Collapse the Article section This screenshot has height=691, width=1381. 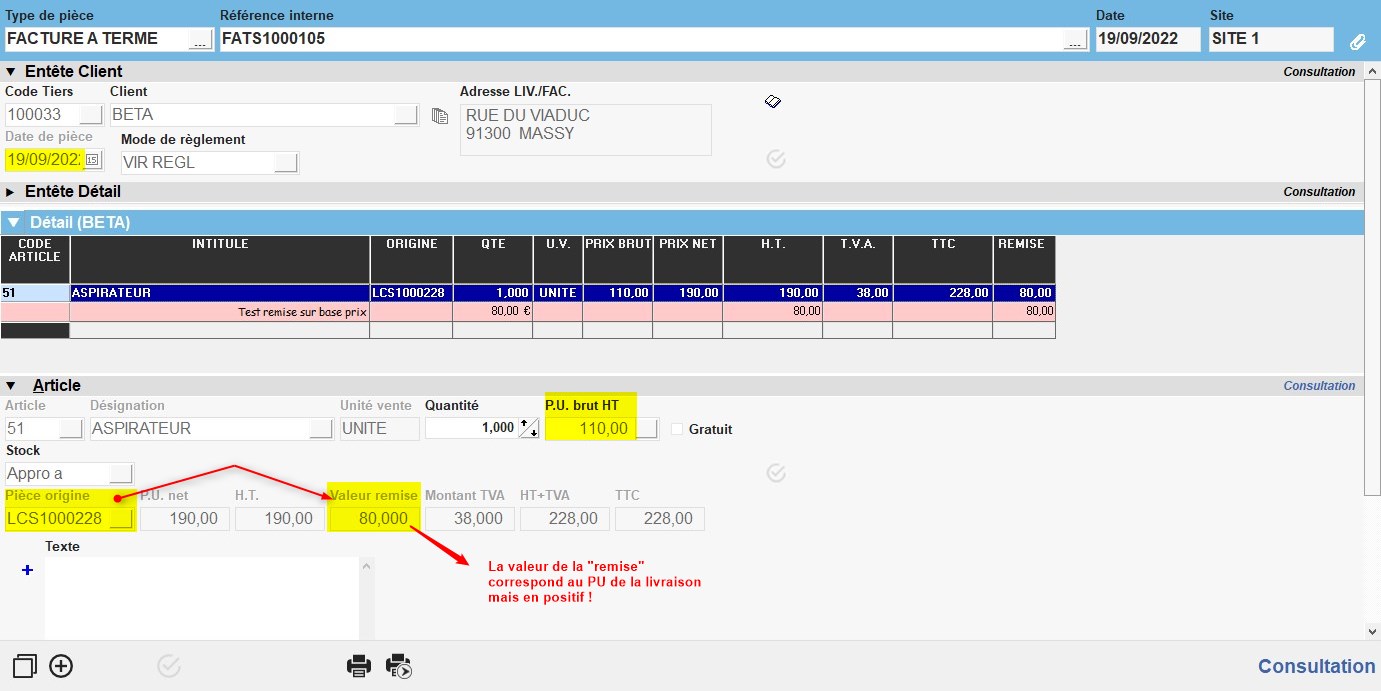click(x=11, y=386)
